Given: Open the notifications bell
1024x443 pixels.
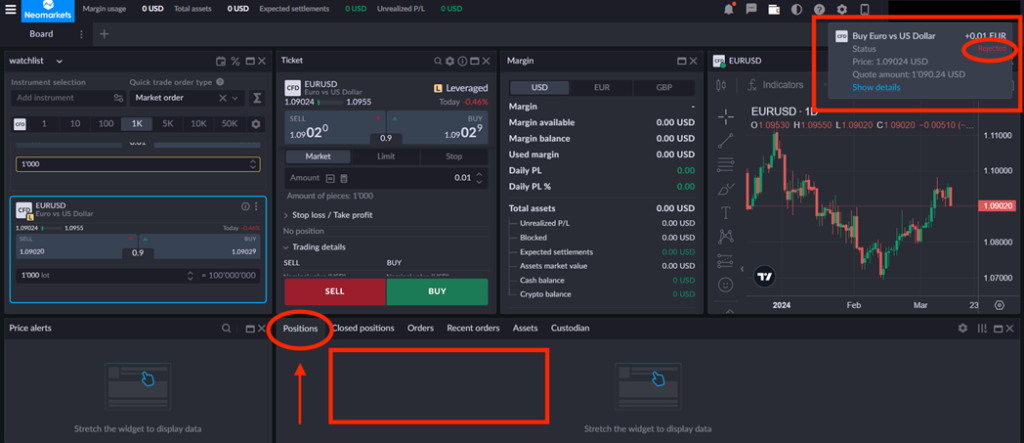Looking at the screenshot, I should tap(728, 9).
